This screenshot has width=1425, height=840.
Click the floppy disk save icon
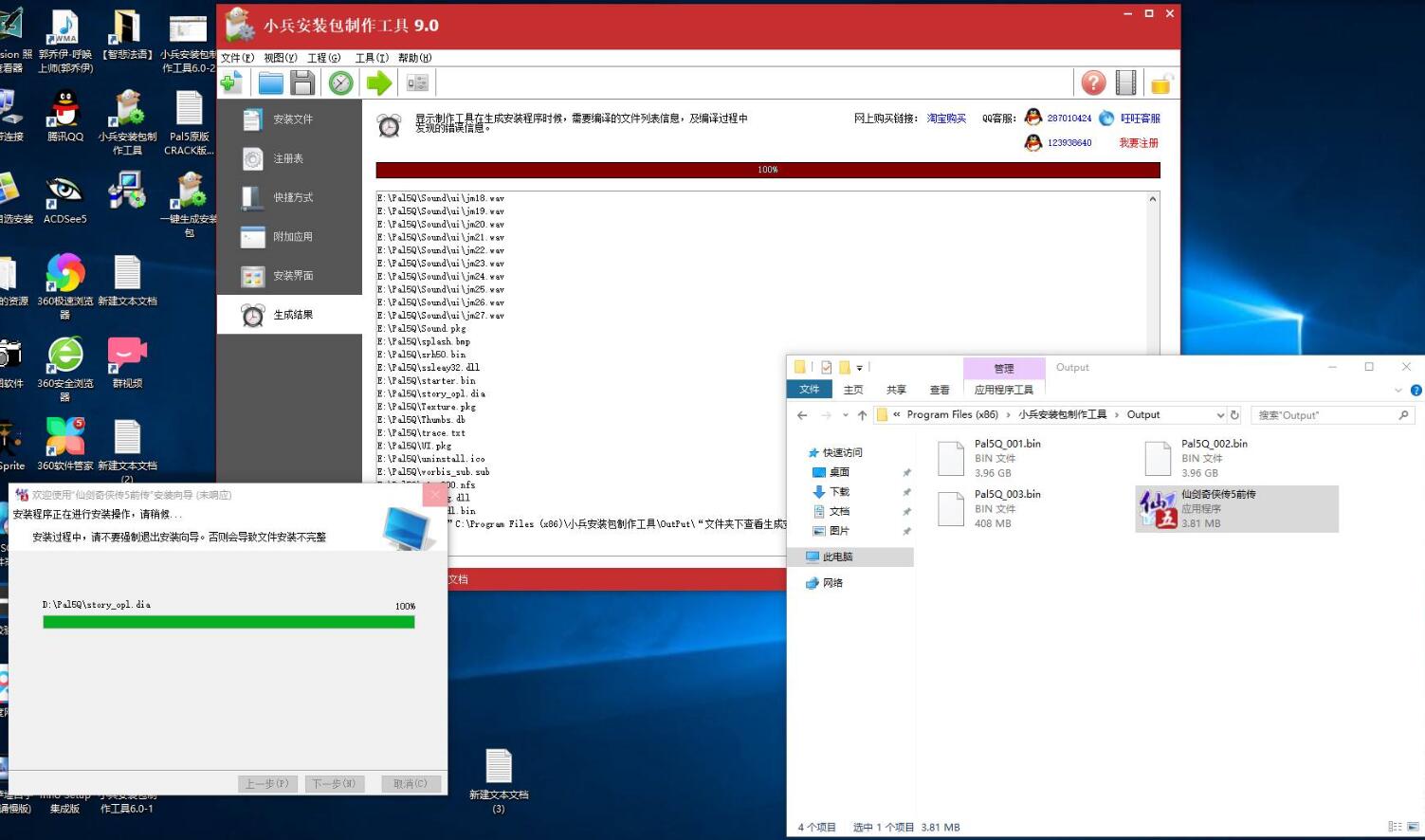point(302,83)
